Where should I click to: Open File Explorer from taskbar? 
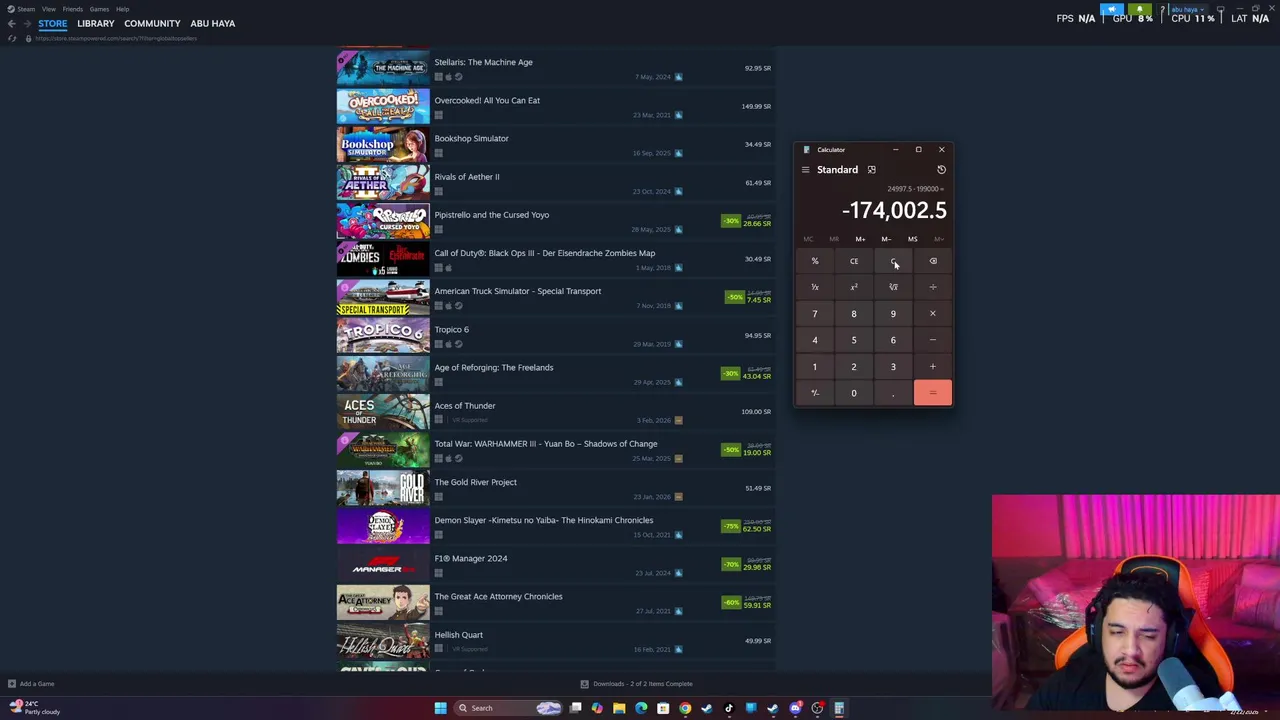[x=619, y=708]
